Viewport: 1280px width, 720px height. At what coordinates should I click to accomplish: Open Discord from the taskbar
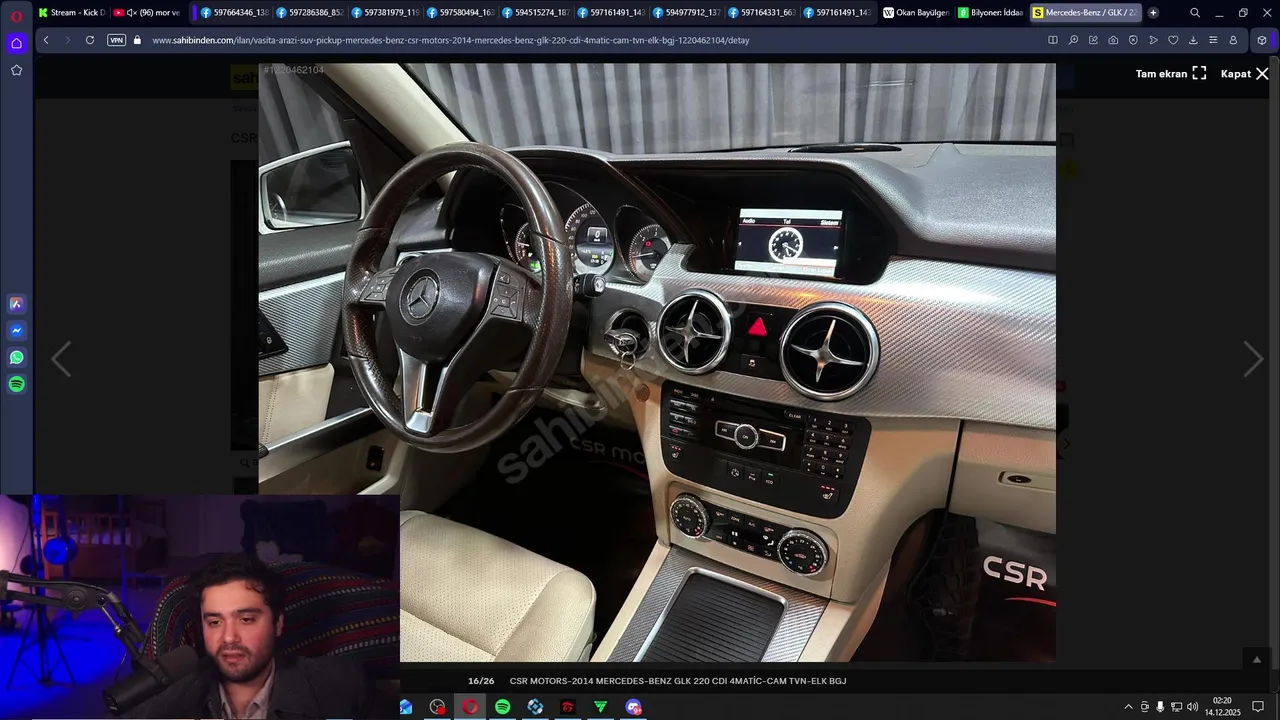pyautogui.click(x=633, y=707)
